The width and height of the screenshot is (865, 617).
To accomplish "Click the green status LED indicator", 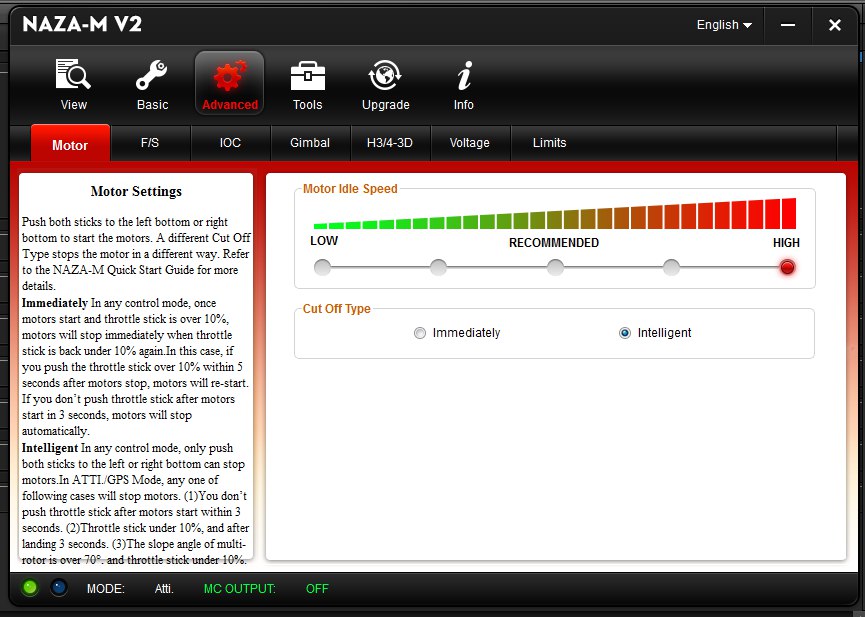I will (x=29, y=588).
